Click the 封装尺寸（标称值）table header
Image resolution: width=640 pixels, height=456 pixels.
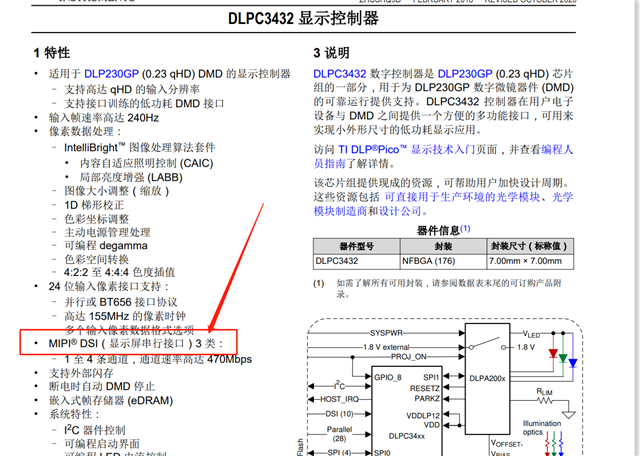[x=529, y=246]
